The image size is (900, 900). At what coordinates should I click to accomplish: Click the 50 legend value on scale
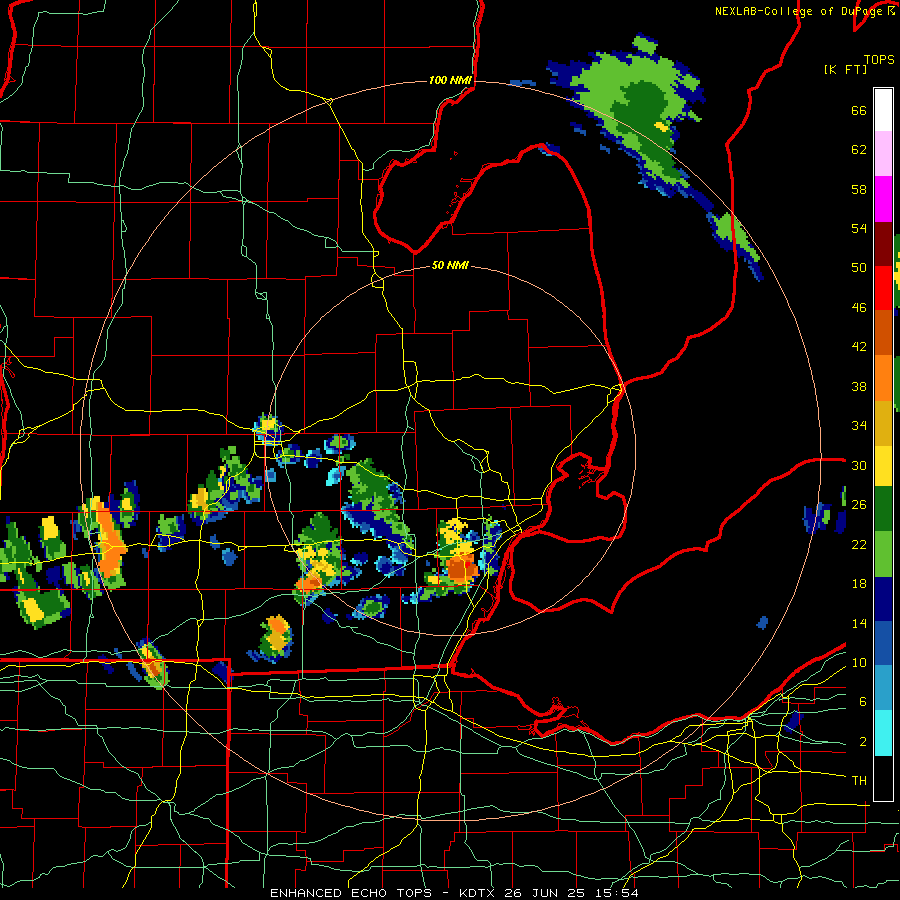click(x=859, y=268)
